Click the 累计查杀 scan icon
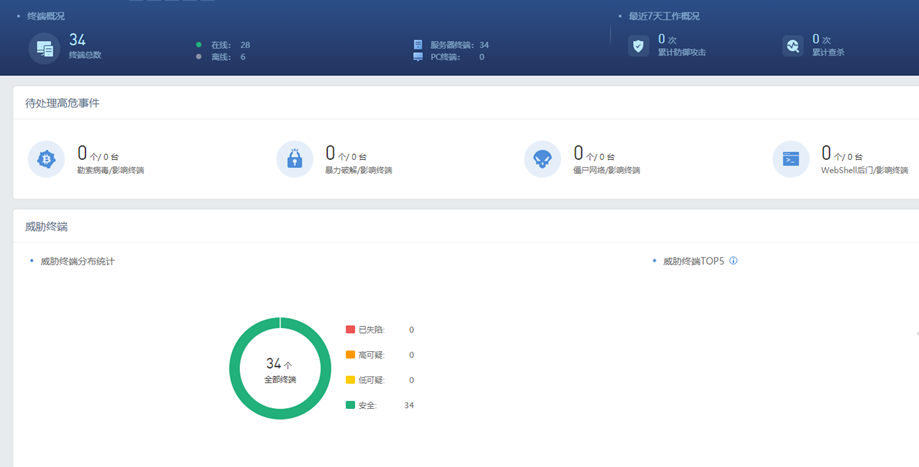919x467 pixels. (x=793, y=46)
